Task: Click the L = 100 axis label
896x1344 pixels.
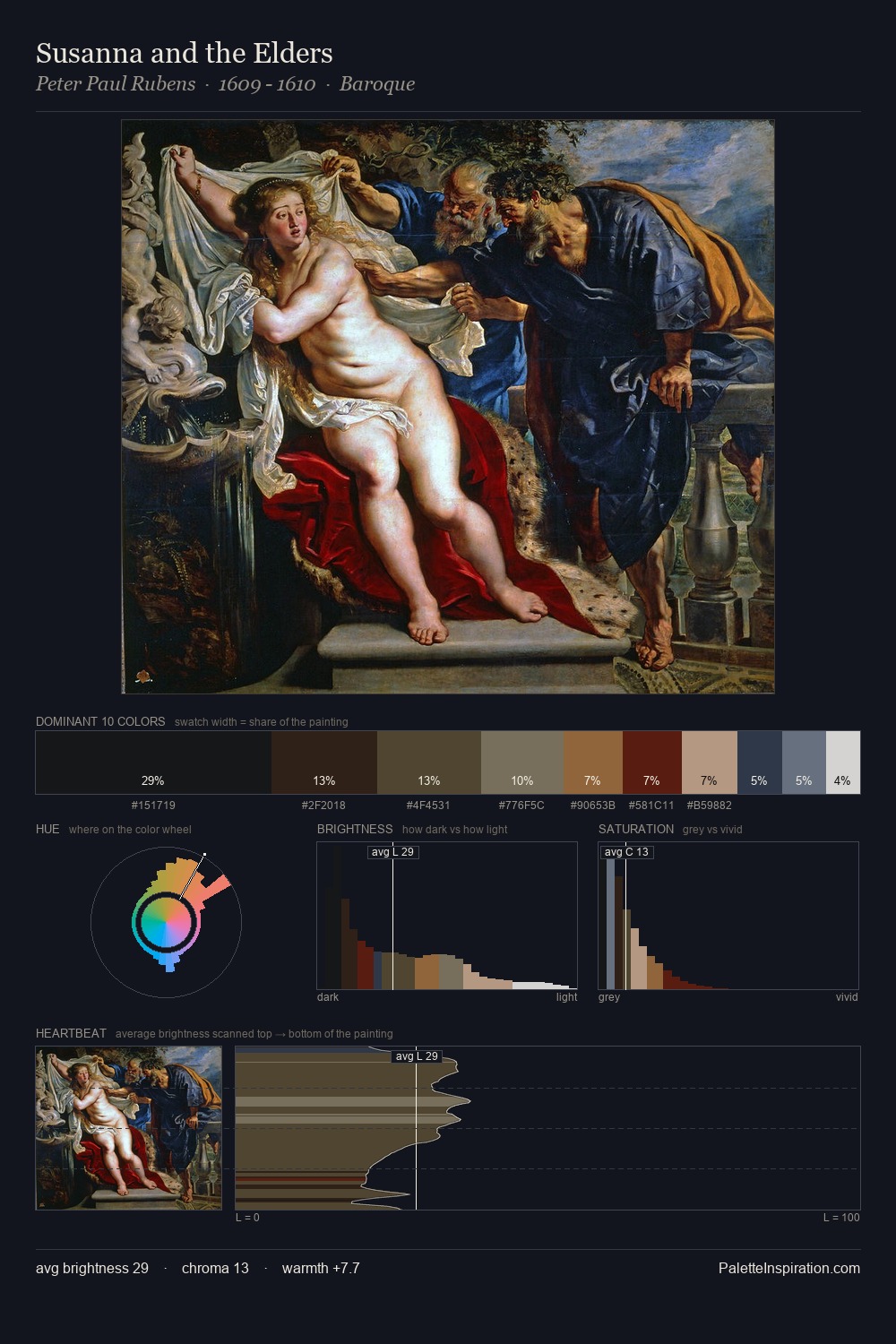Action: pyautogui.click(x=841, y=1217)
